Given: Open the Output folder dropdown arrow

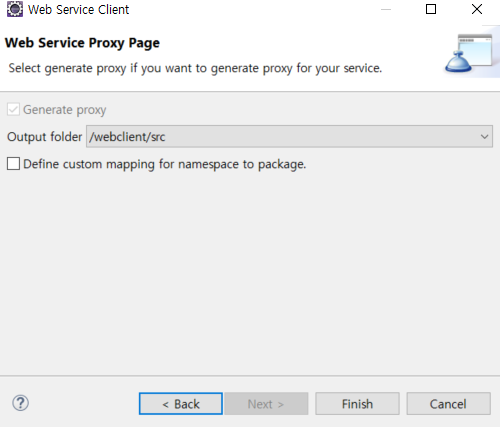Looking at the screenshot, I should [x=484, y=137].
